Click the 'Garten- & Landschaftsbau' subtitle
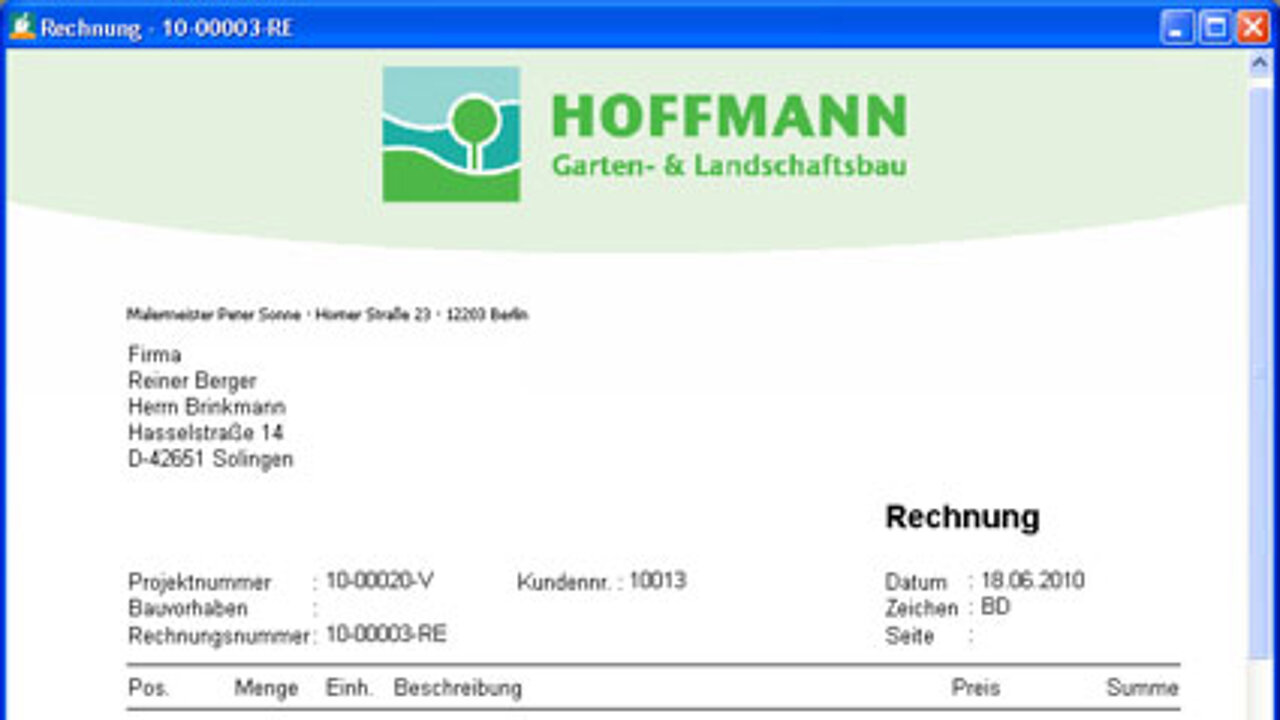This screenshot has height=720, width=1280. coord(729,165)
